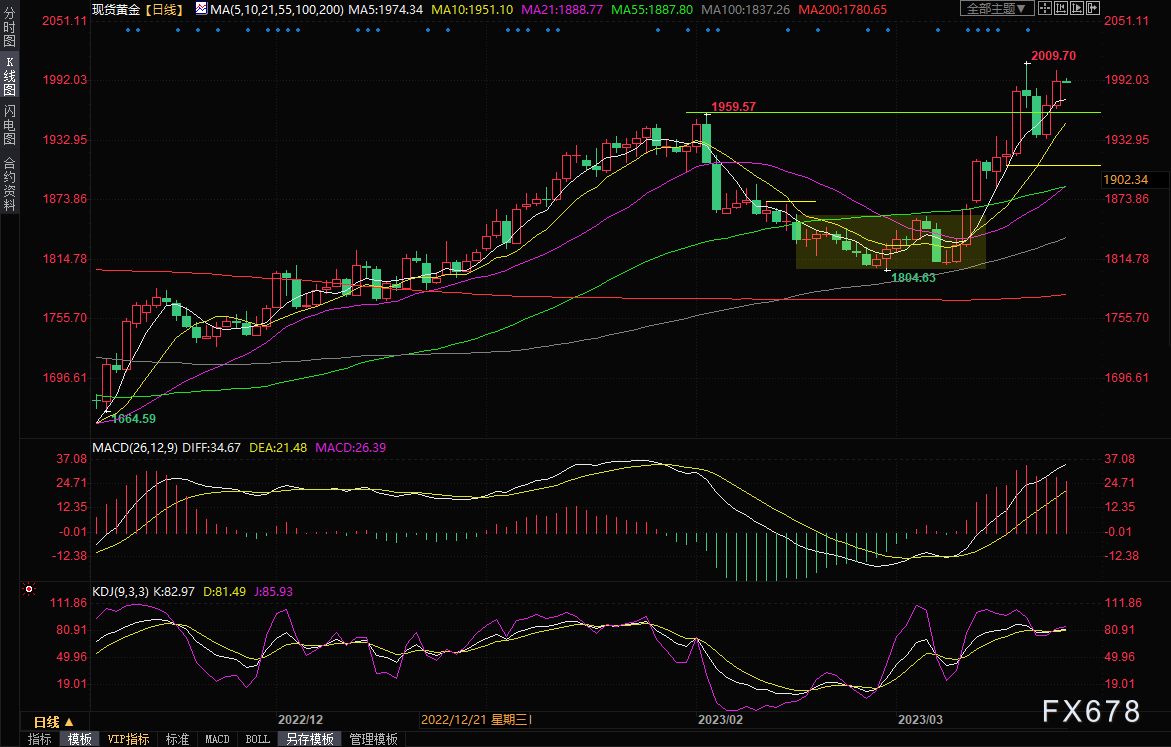Open the VIP指标 template
Image resolution: width=1171 pixels, height=747 pixels.
(128, 739)
